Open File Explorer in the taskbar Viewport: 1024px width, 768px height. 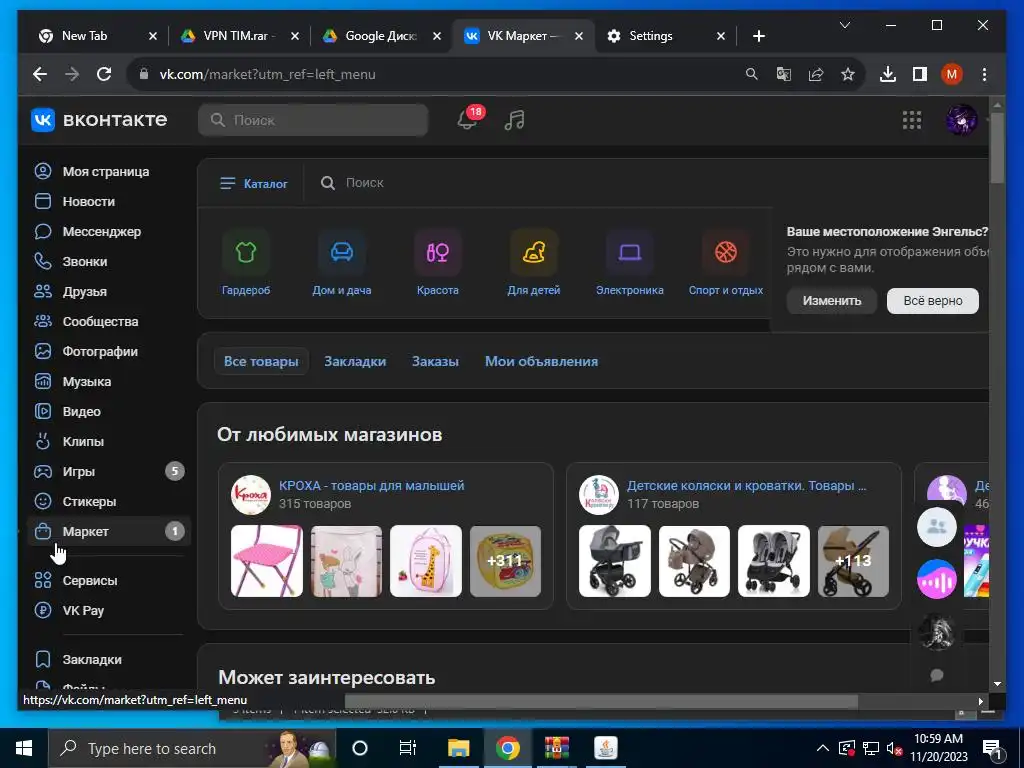point(458,748)
